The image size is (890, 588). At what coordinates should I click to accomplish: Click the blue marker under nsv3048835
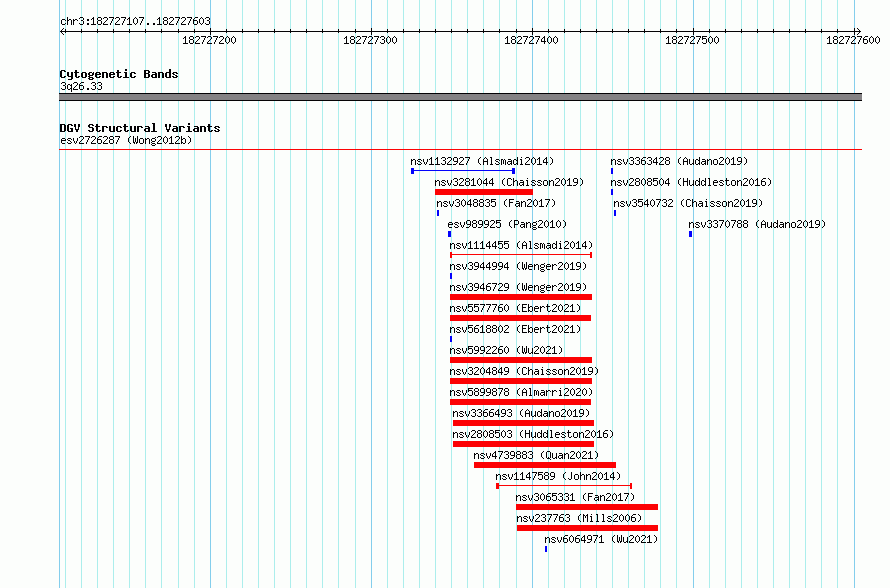pos(438,213)
